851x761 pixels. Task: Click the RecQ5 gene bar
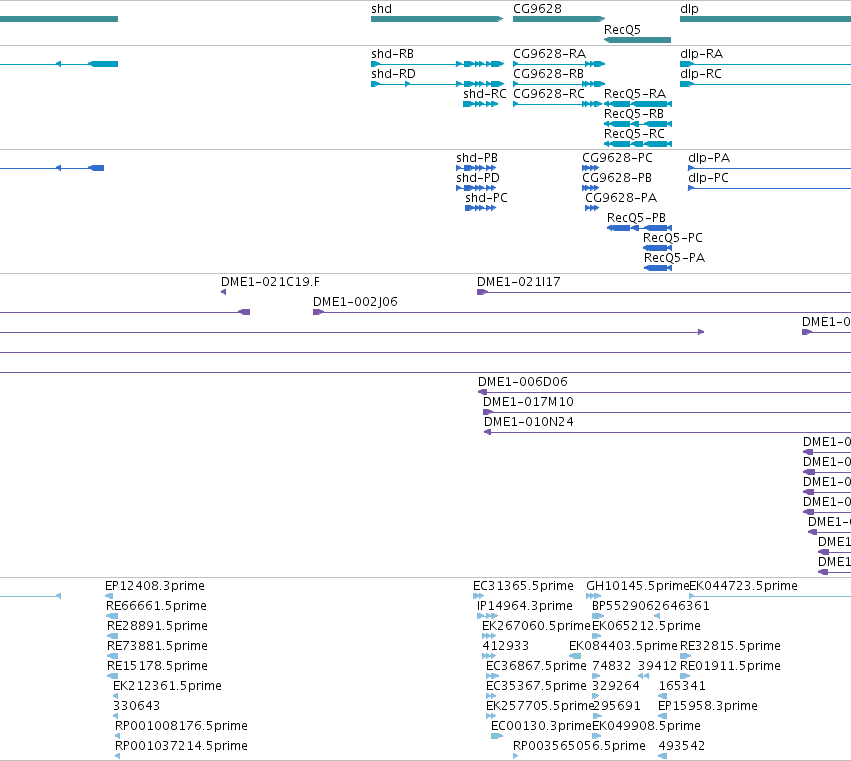click(637, 40)
